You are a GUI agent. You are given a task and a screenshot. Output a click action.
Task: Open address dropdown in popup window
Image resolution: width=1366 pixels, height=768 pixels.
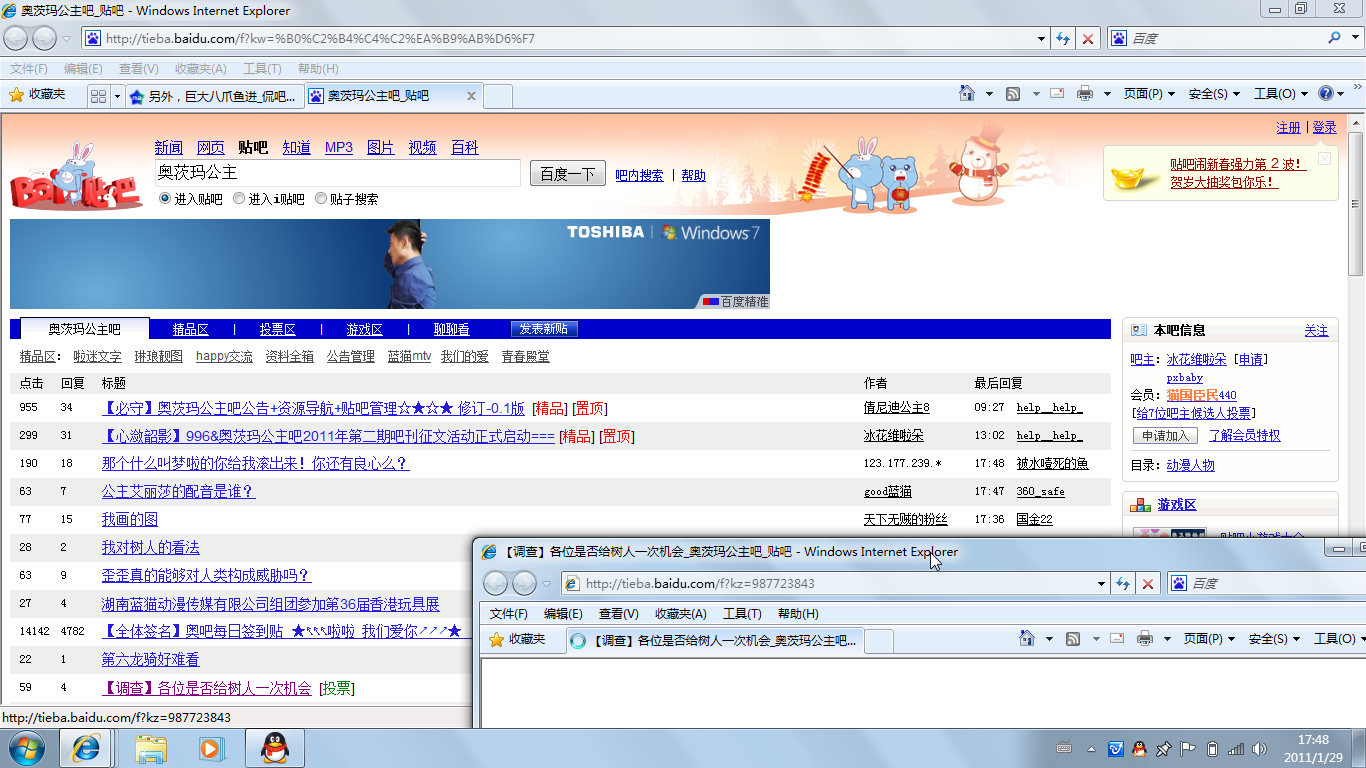click(x=1101, y=584)
